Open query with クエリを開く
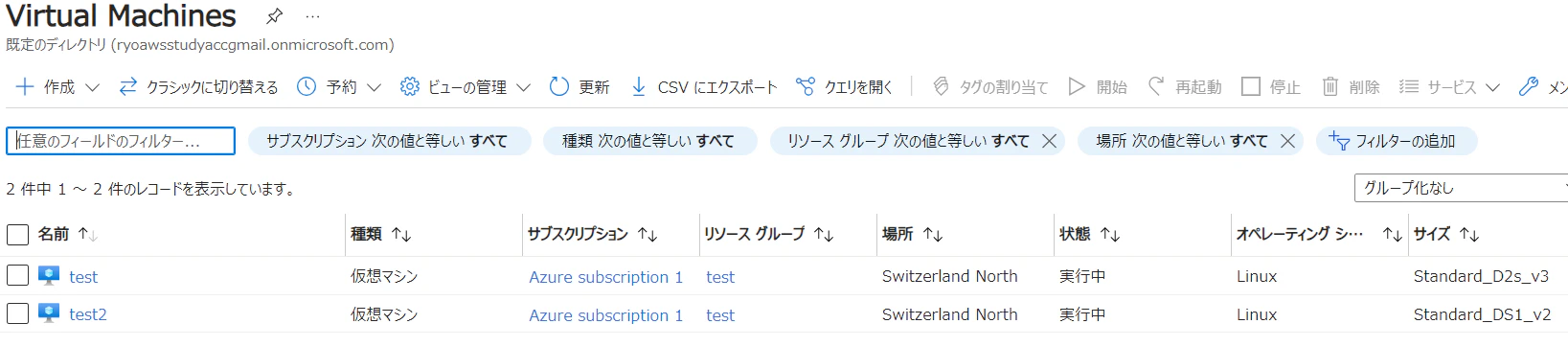 [x=845, y=87]
